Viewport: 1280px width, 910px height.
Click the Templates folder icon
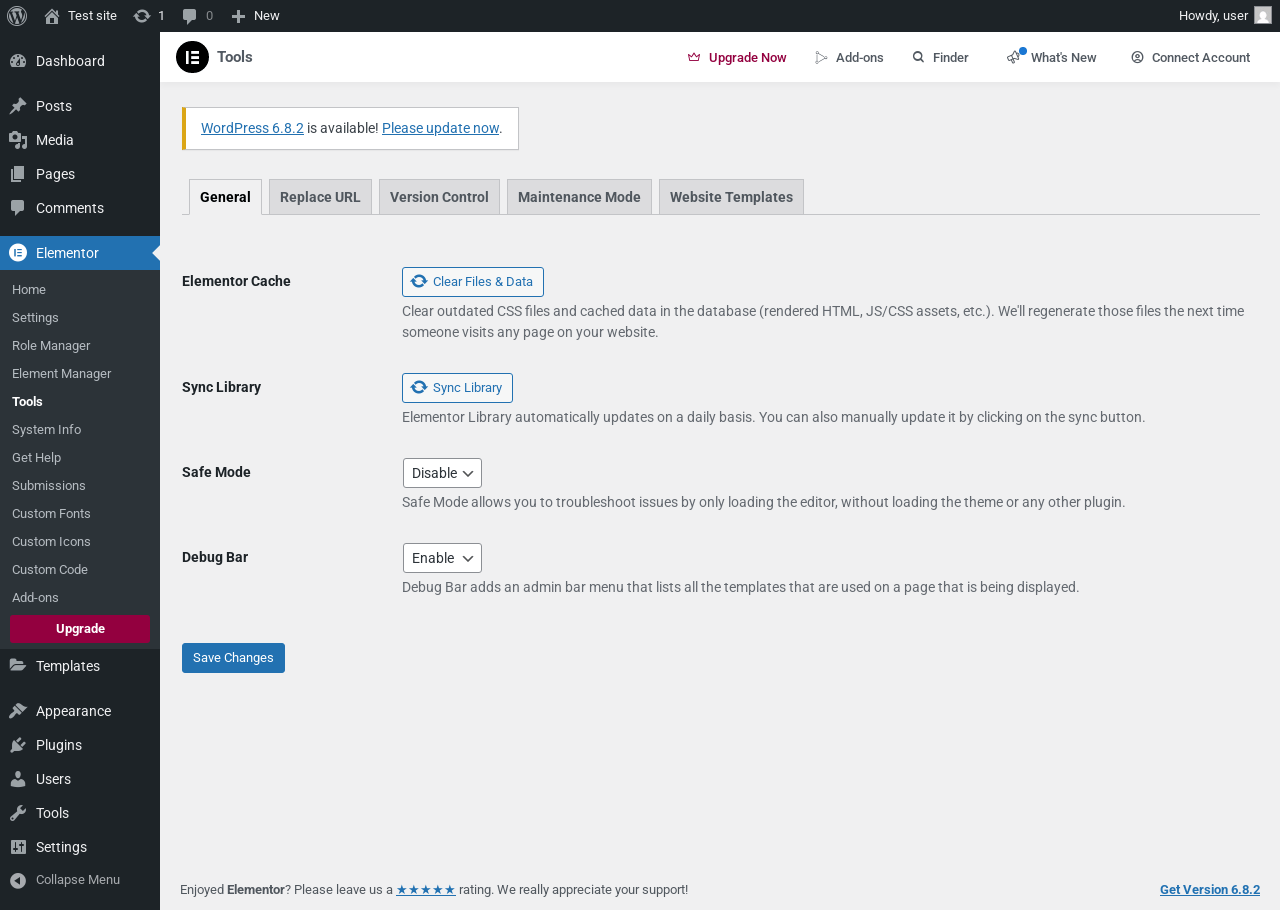[18, 666]
